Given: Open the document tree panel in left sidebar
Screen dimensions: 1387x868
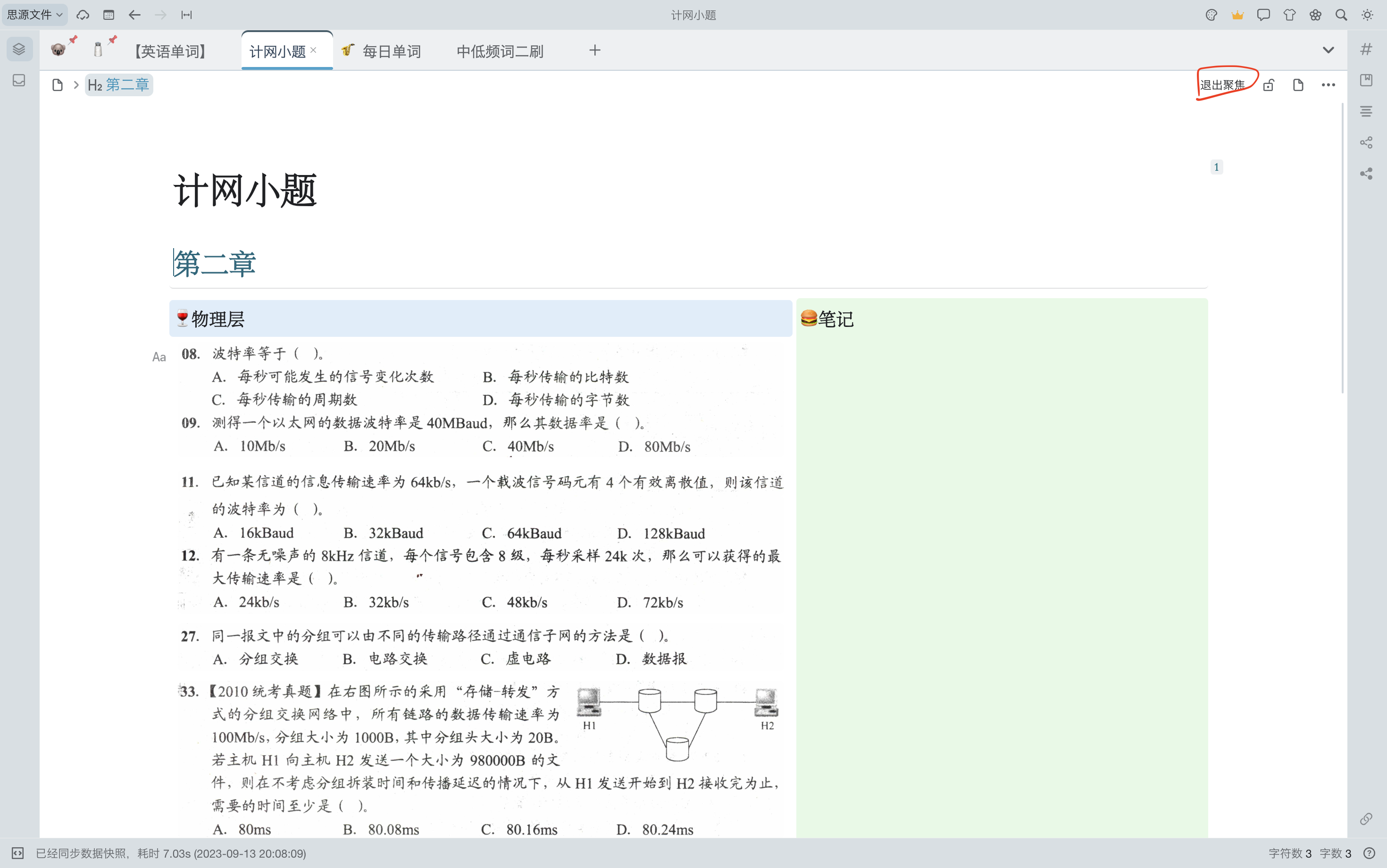Looking at the screenshot, I should (18, 49).
